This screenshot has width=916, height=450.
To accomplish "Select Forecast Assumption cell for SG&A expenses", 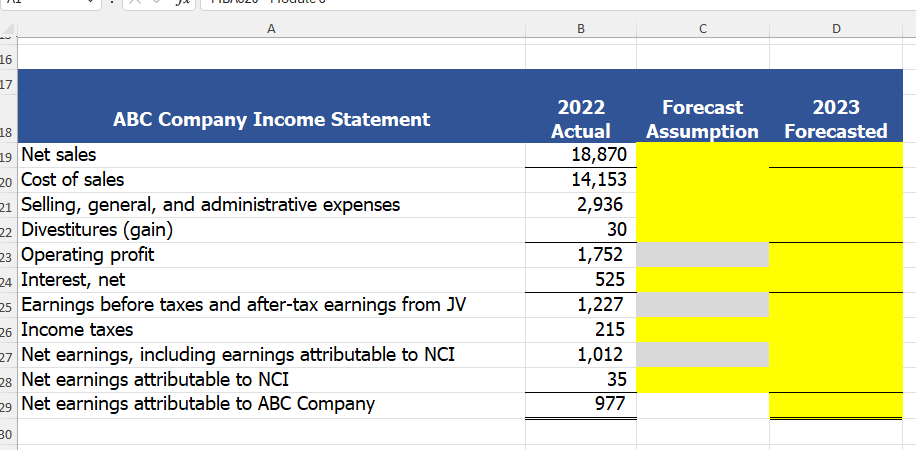I will 703,205.
